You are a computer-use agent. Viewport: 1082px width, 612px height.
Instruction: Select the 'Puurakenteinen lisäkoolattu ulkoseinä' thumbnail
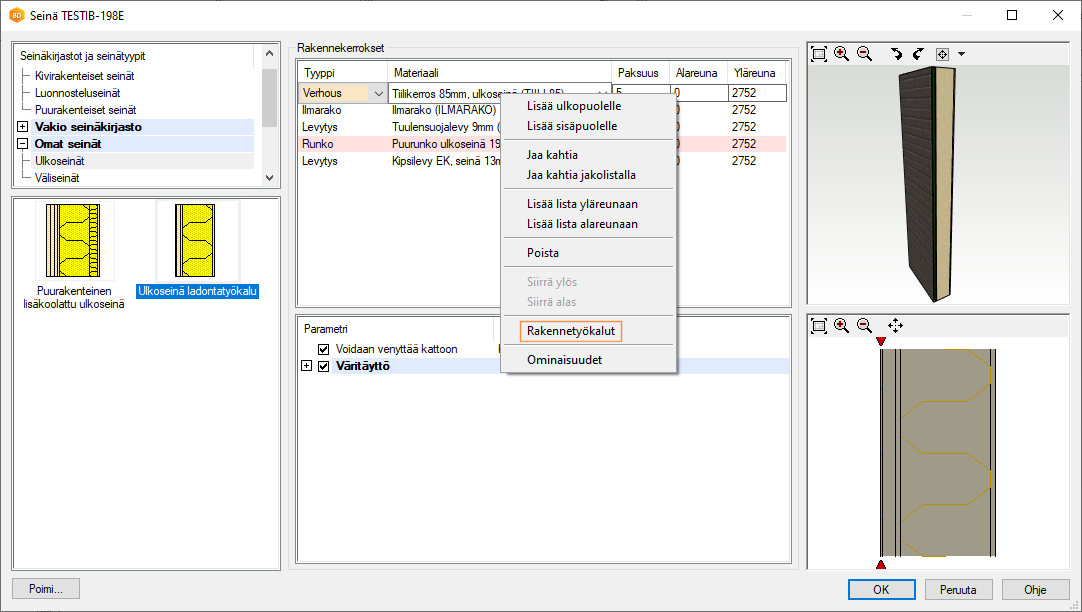point(74,245)
